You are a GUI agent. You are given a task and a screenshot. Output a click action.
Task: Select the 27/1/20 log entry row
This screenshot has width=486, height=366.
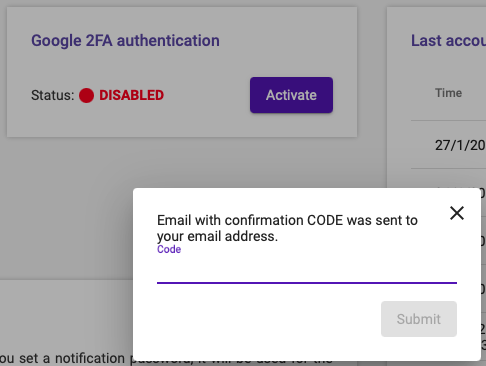448,145
